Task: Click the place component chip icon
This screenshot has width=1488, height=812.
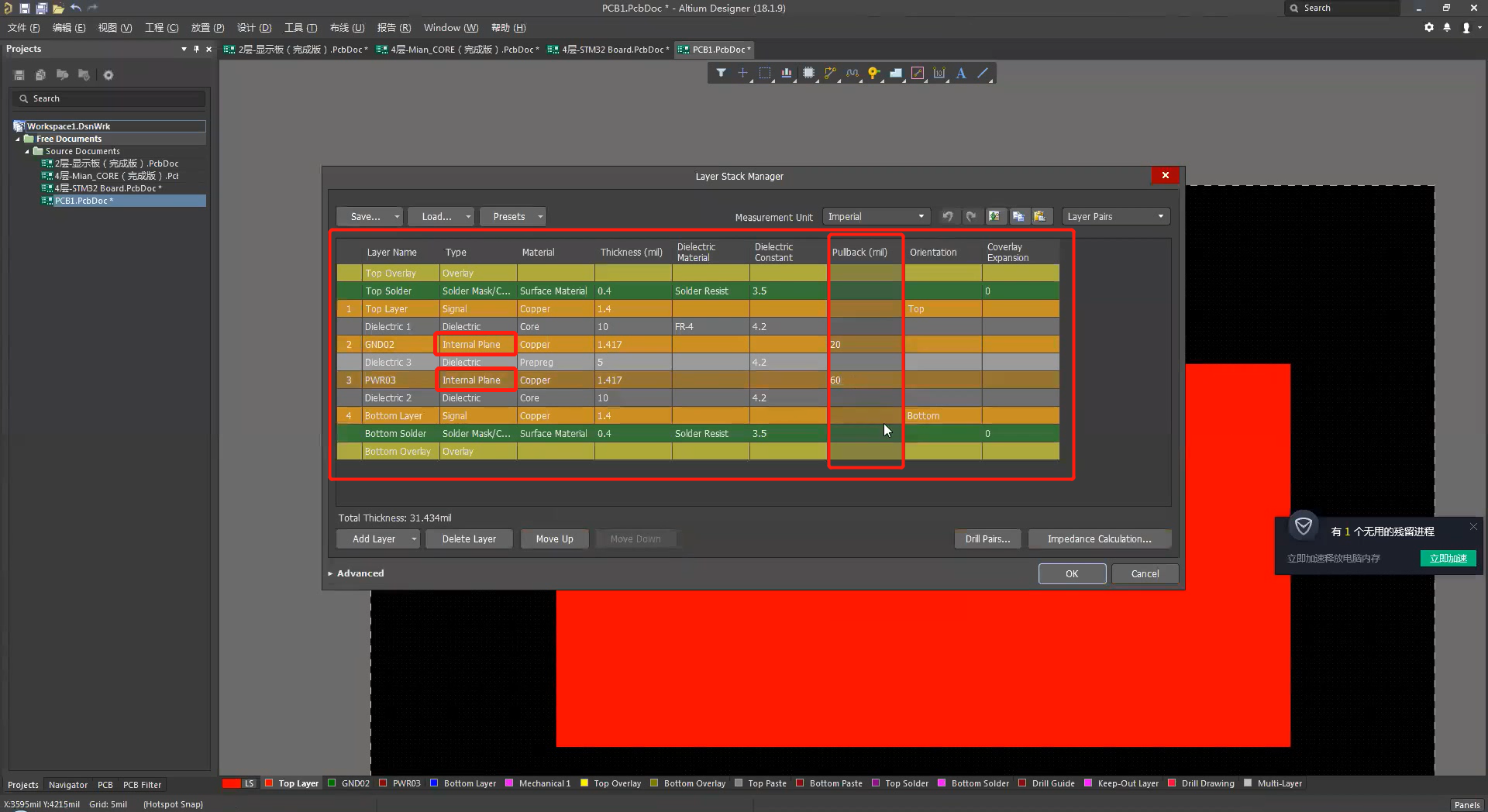Action: click(808, 73)
